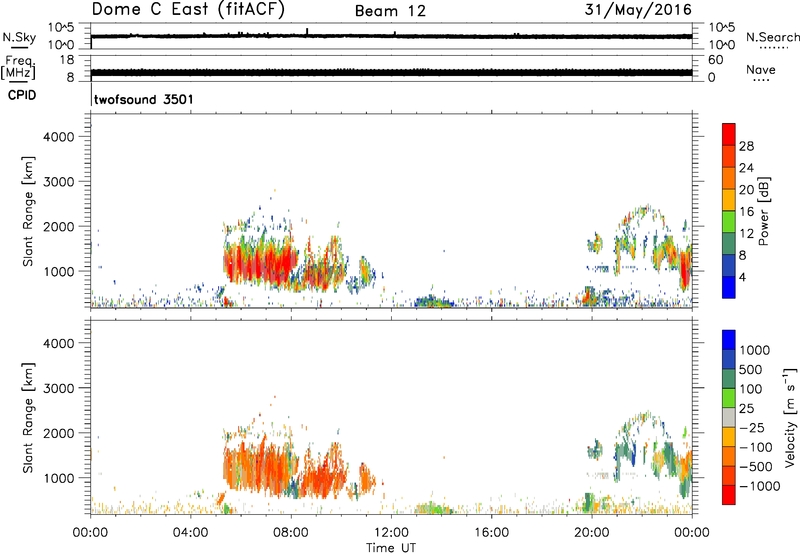Viewport: 800px width, 554px height.
Task: Click the 'N.Search' legend label
Action: coord(772,37)
